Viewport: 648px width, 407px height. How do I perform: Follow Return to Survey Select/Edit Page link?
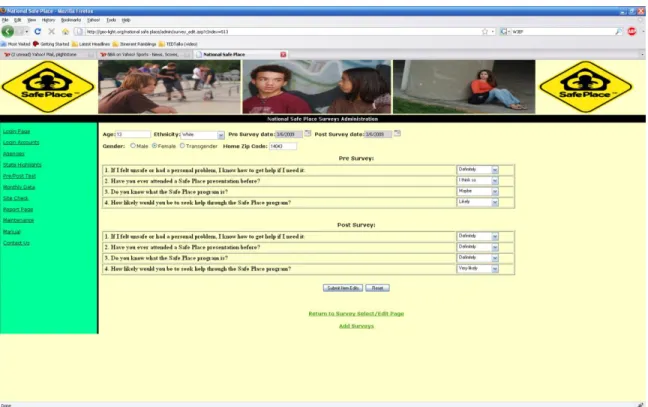(x=356, y=314)
